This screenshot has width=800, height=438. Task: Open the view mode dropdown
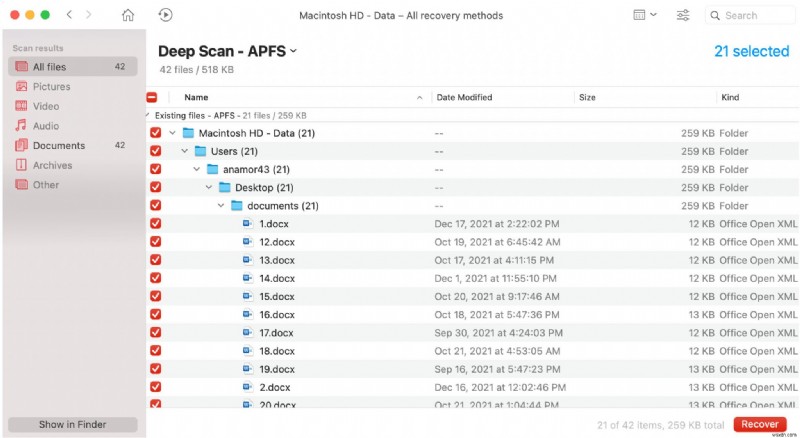point(645,16)
